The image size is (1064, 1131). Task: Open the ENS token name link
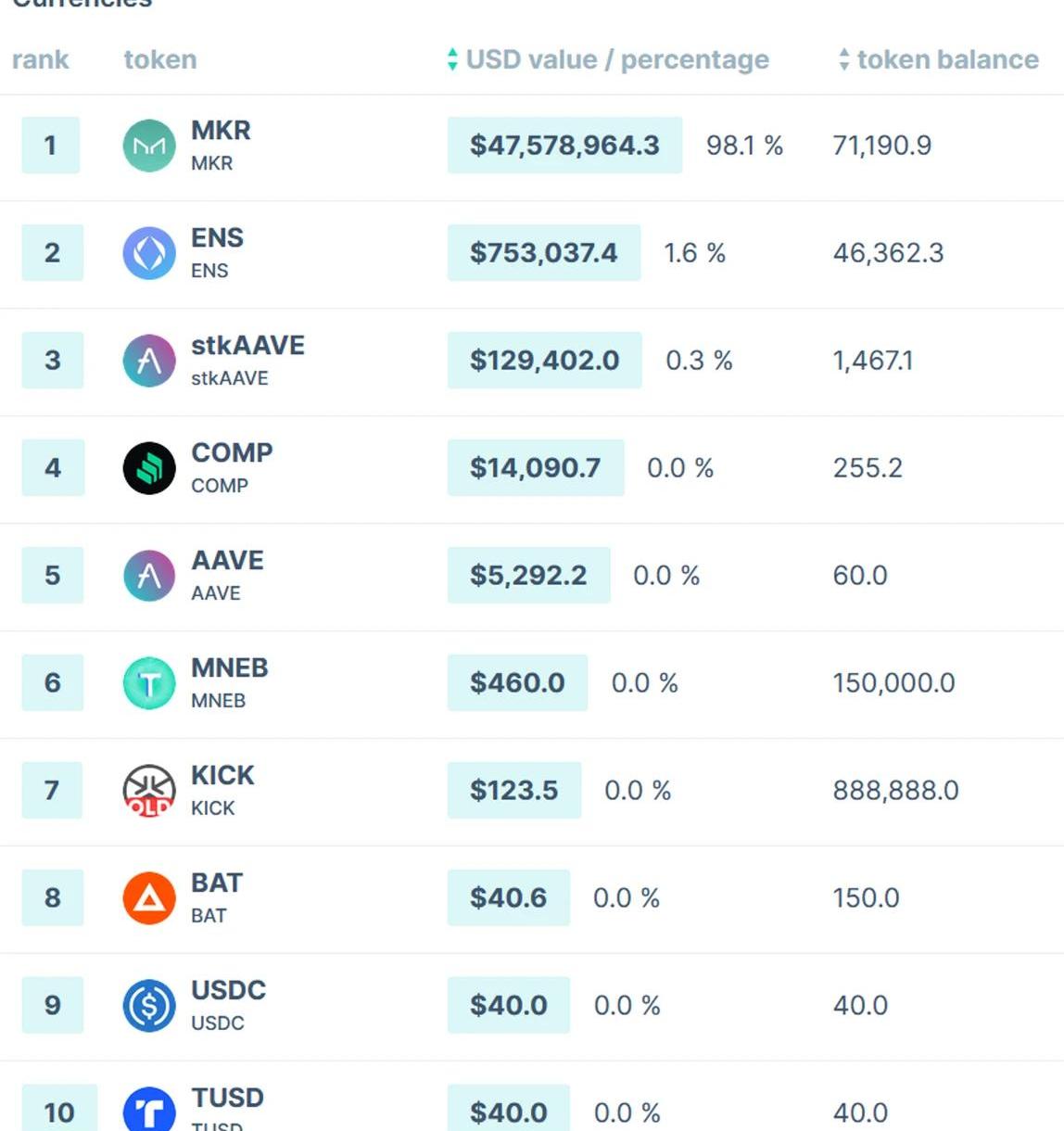pos(217,238)
